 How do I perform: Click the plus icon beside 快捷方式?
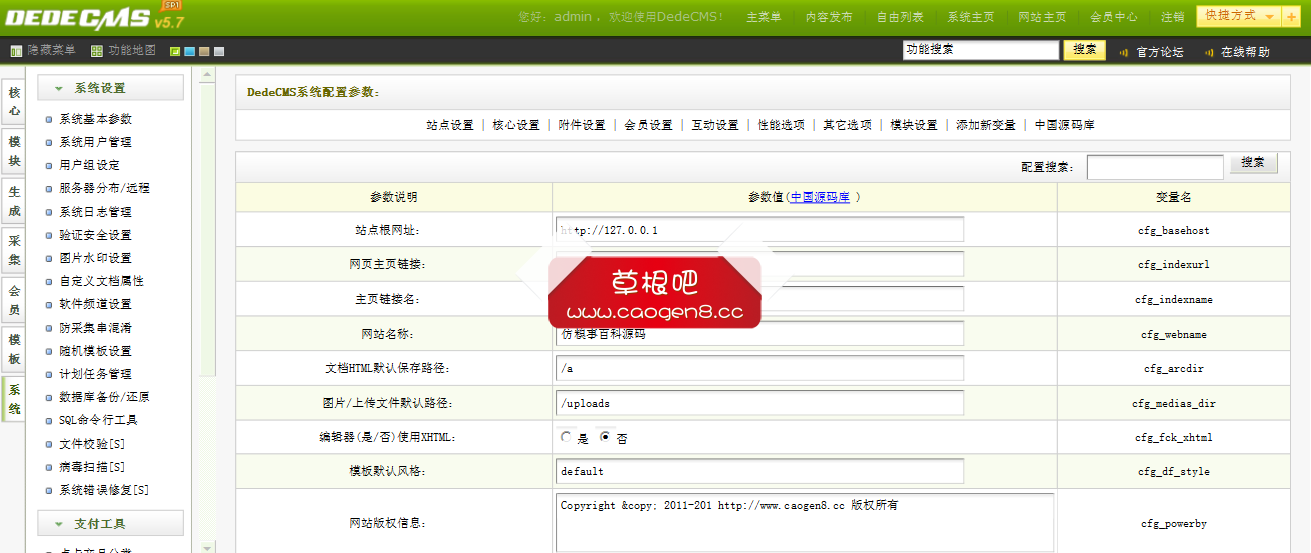point(1291,16)
